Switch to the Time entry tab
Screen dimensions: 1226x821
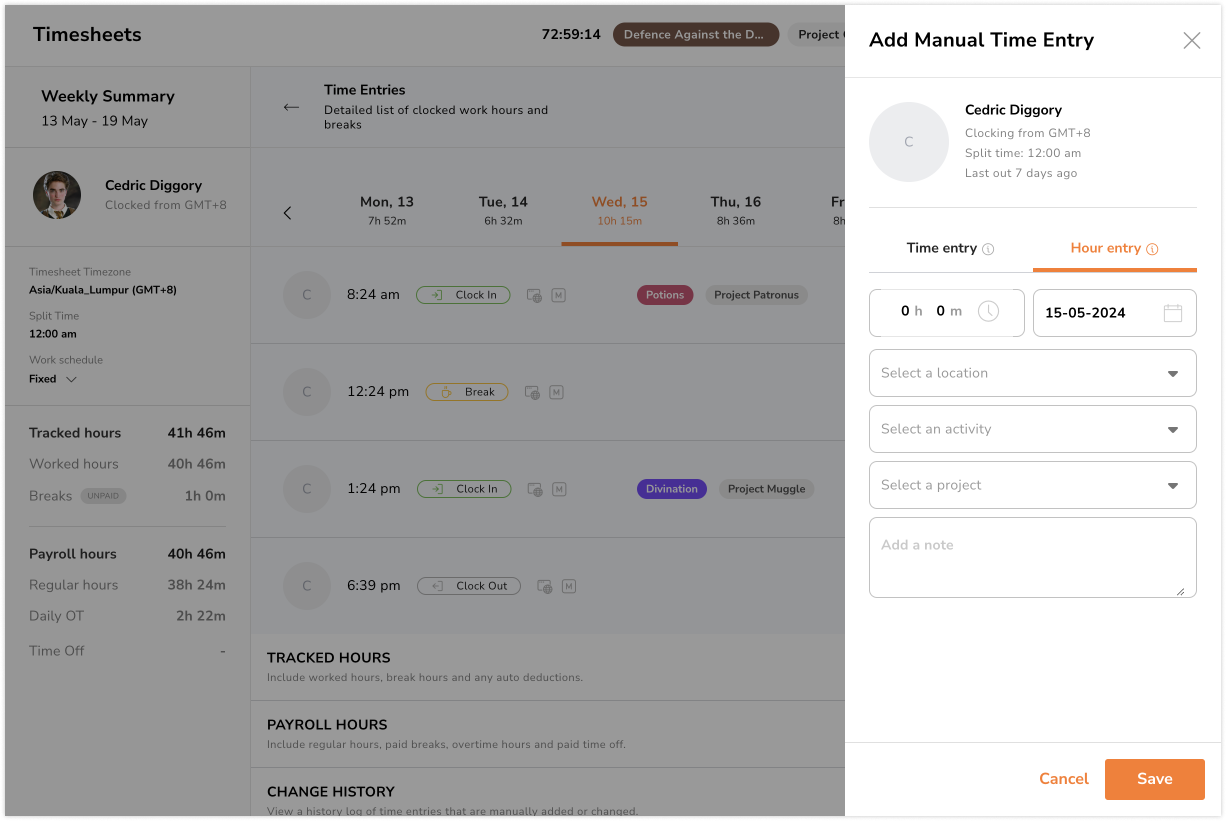[x=950, y=249]
